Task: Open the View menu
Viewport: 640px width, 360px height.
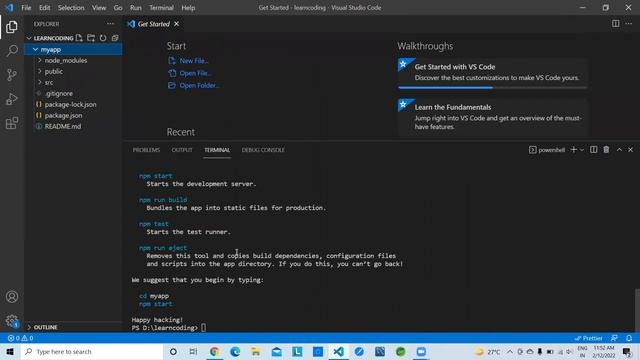Action: [x=99, y=8]
